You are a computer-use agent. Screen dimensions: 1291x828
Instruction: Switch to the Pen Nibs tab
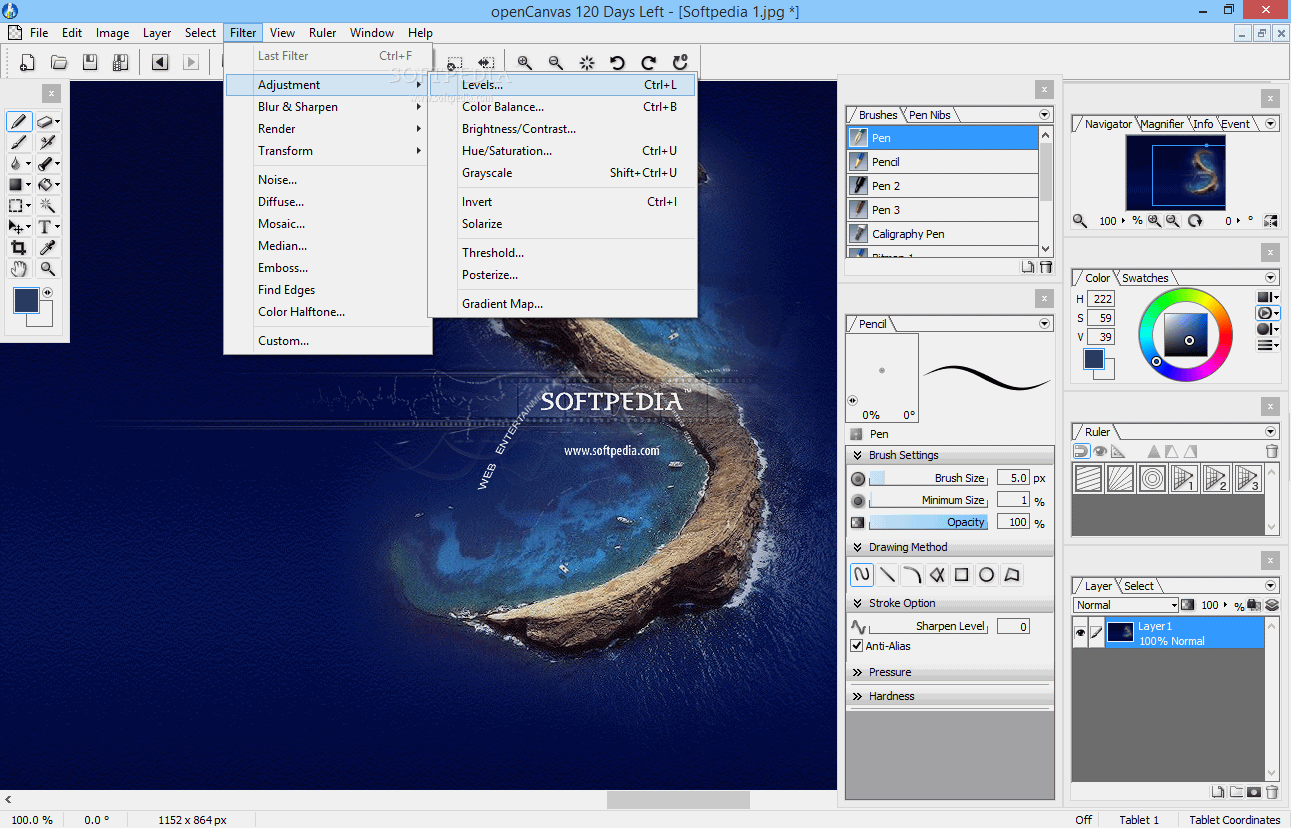click(929, 115)
